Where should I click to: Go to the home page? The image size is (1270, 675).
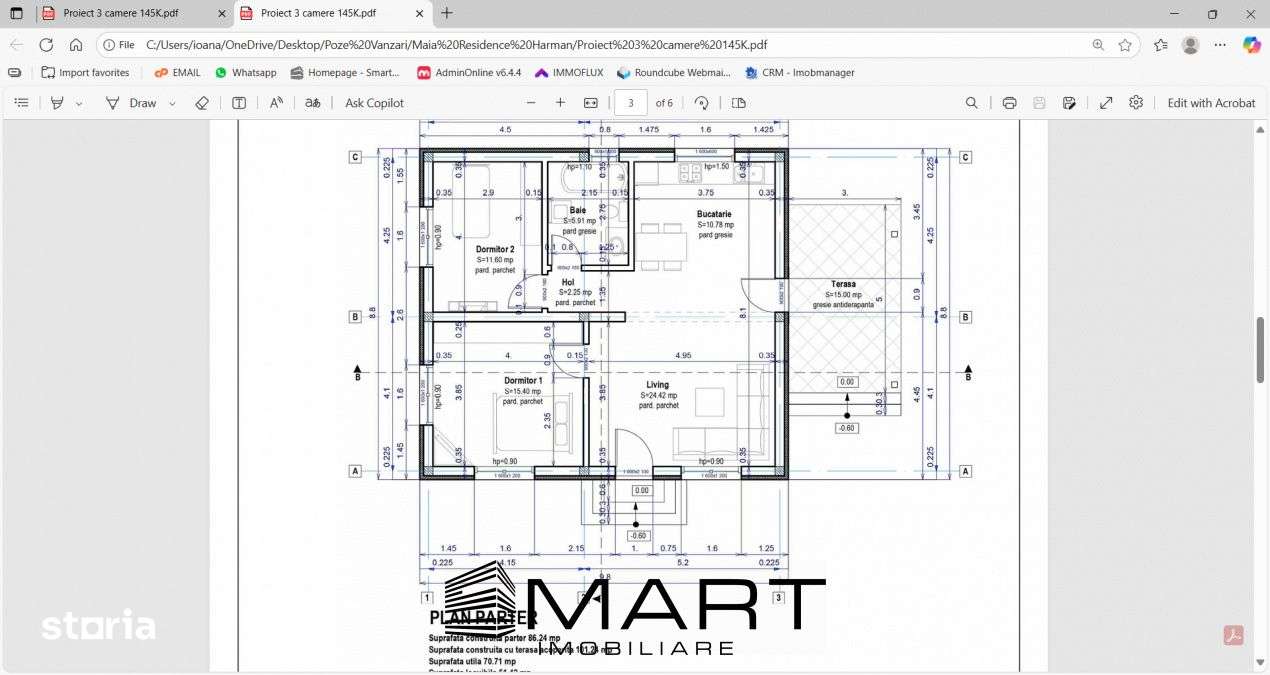pos(76,45)
